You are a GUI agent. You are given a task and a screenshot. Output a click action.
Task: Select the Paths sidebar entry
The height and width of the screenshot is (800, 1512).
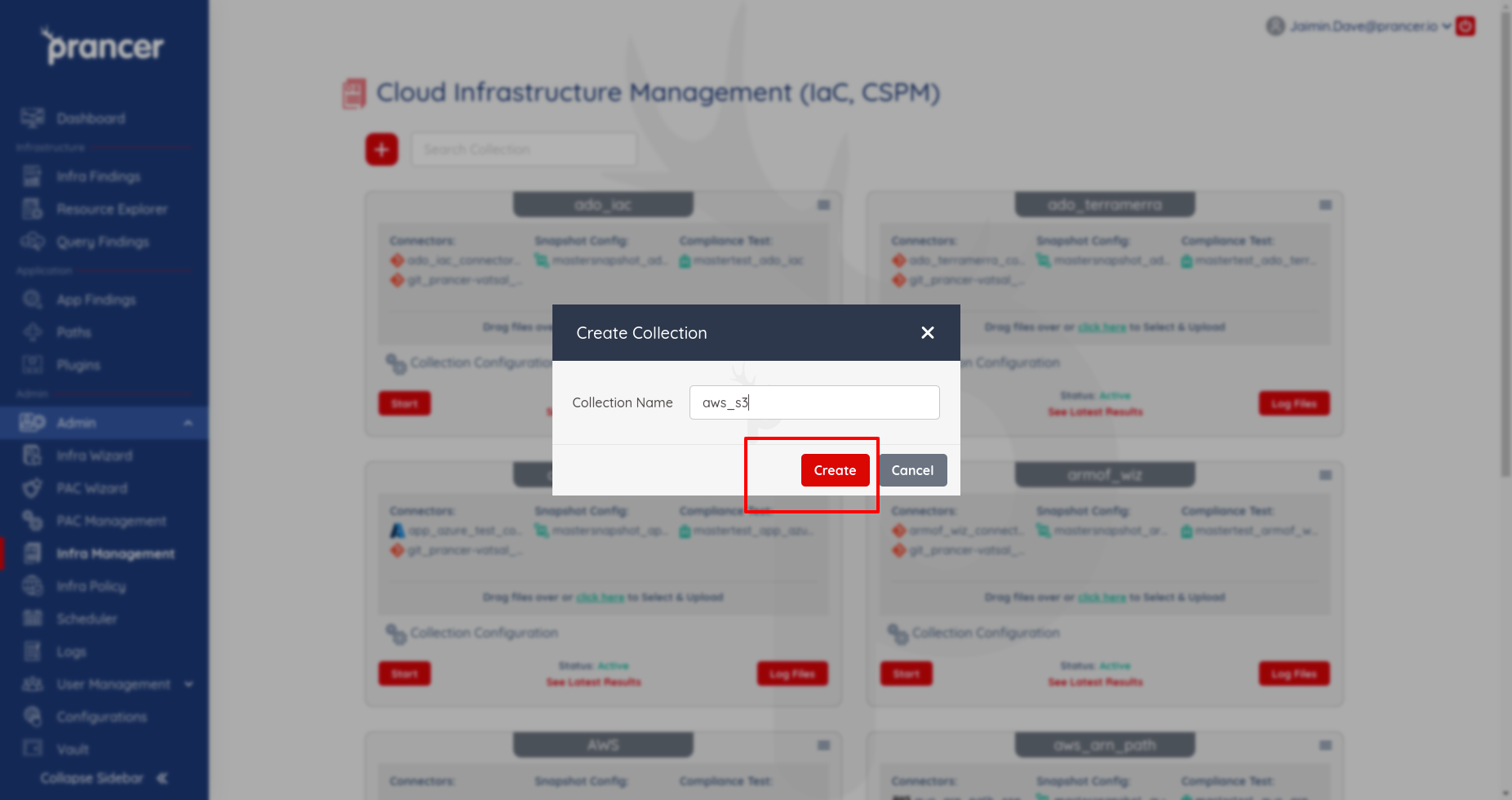(x=74, y=332)
